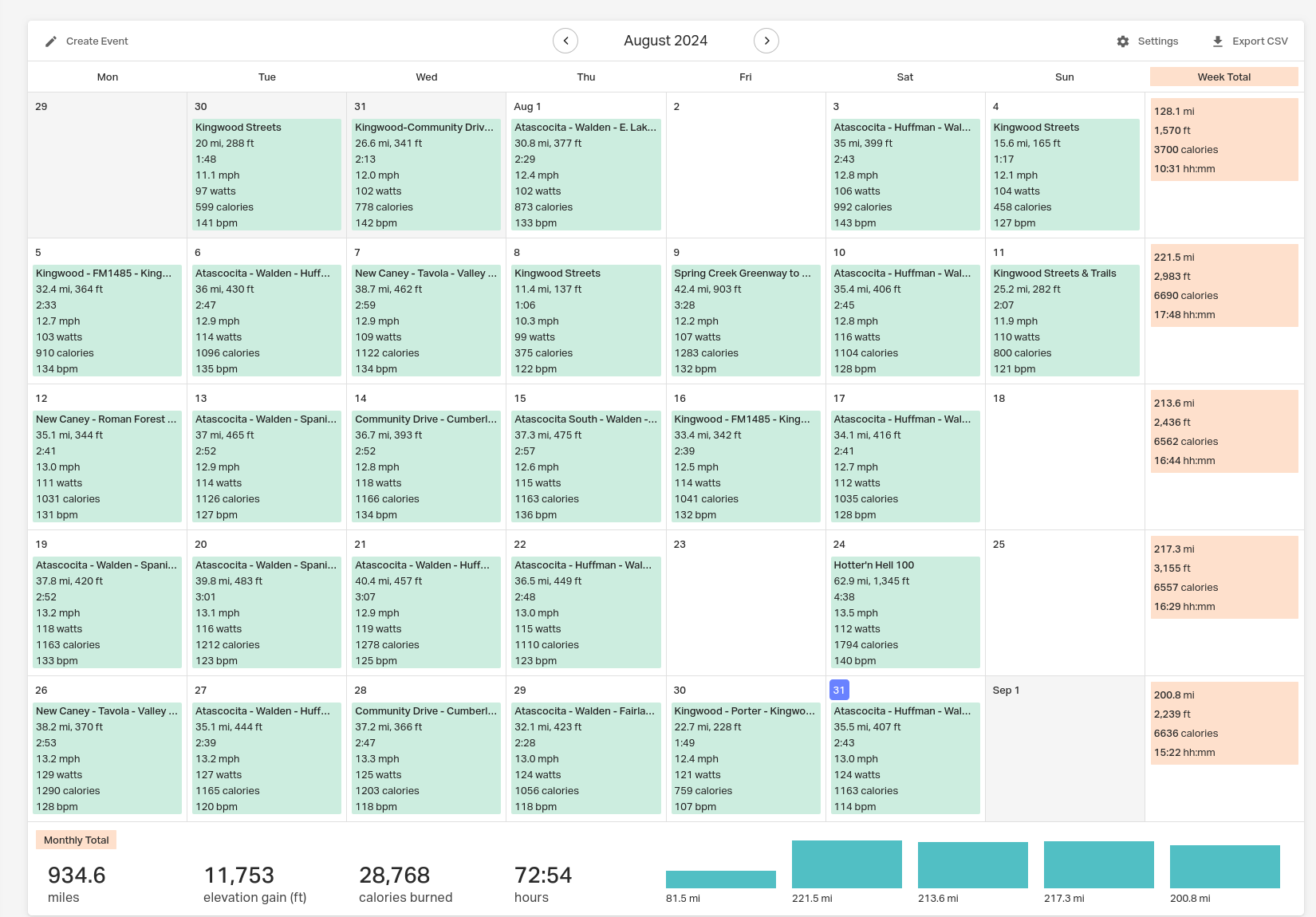
Task: Select the 221.5 mi week total card
Action: coord(1224,285)
